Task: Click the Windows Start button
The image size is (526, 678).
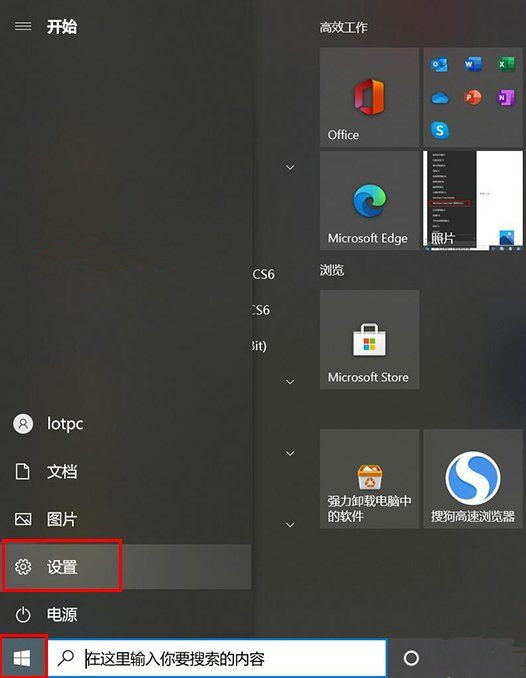Action: pyautogui.click(x=22, y=658)
